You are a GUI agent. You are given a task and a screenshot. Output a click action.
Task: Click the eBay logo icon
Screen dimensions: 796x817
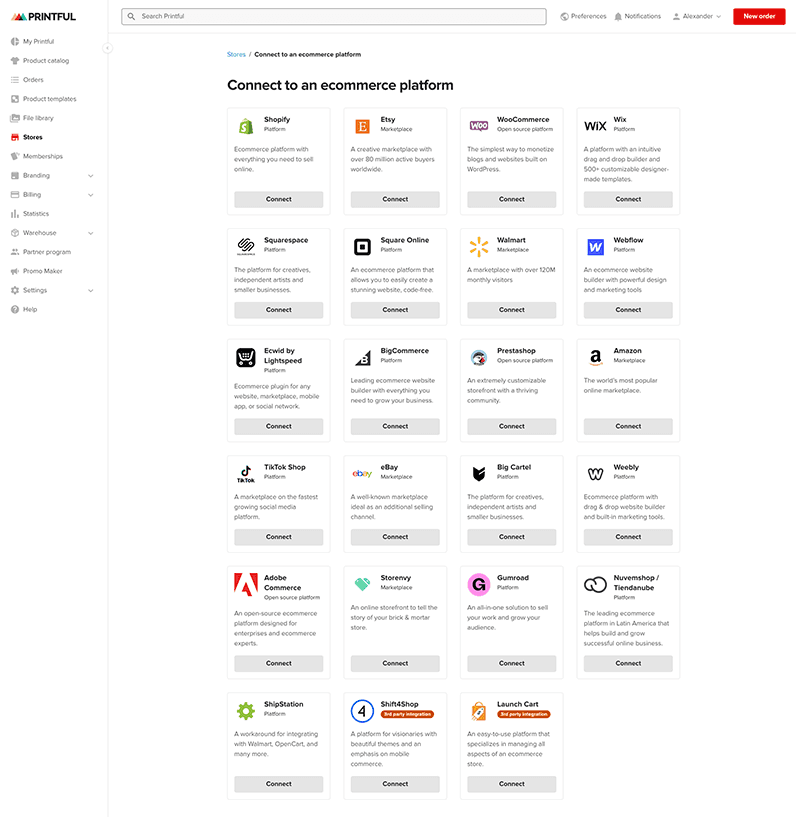[x=362, y=473]
